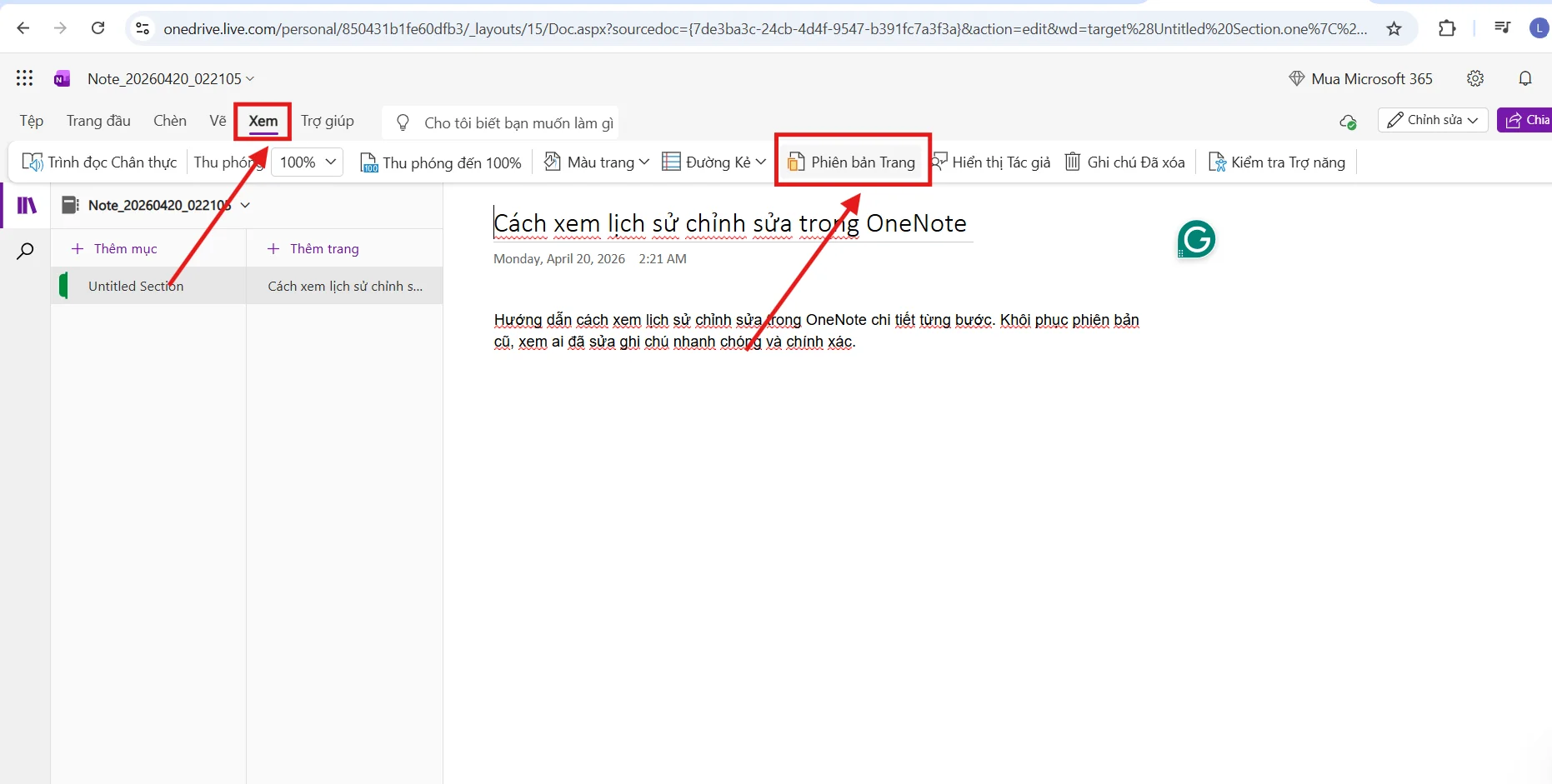Run Kiểm tra Trợ năng accessibility check
Viewport: 1552px width, 784px height.
click(1276, 162)
